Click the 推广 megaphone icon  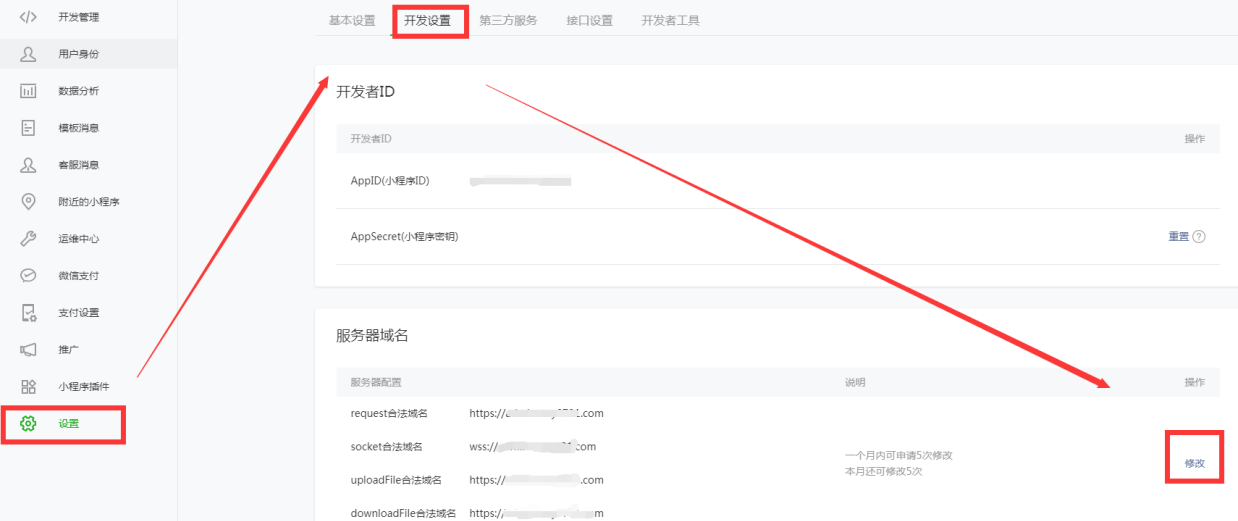click(x=29, y=350)
